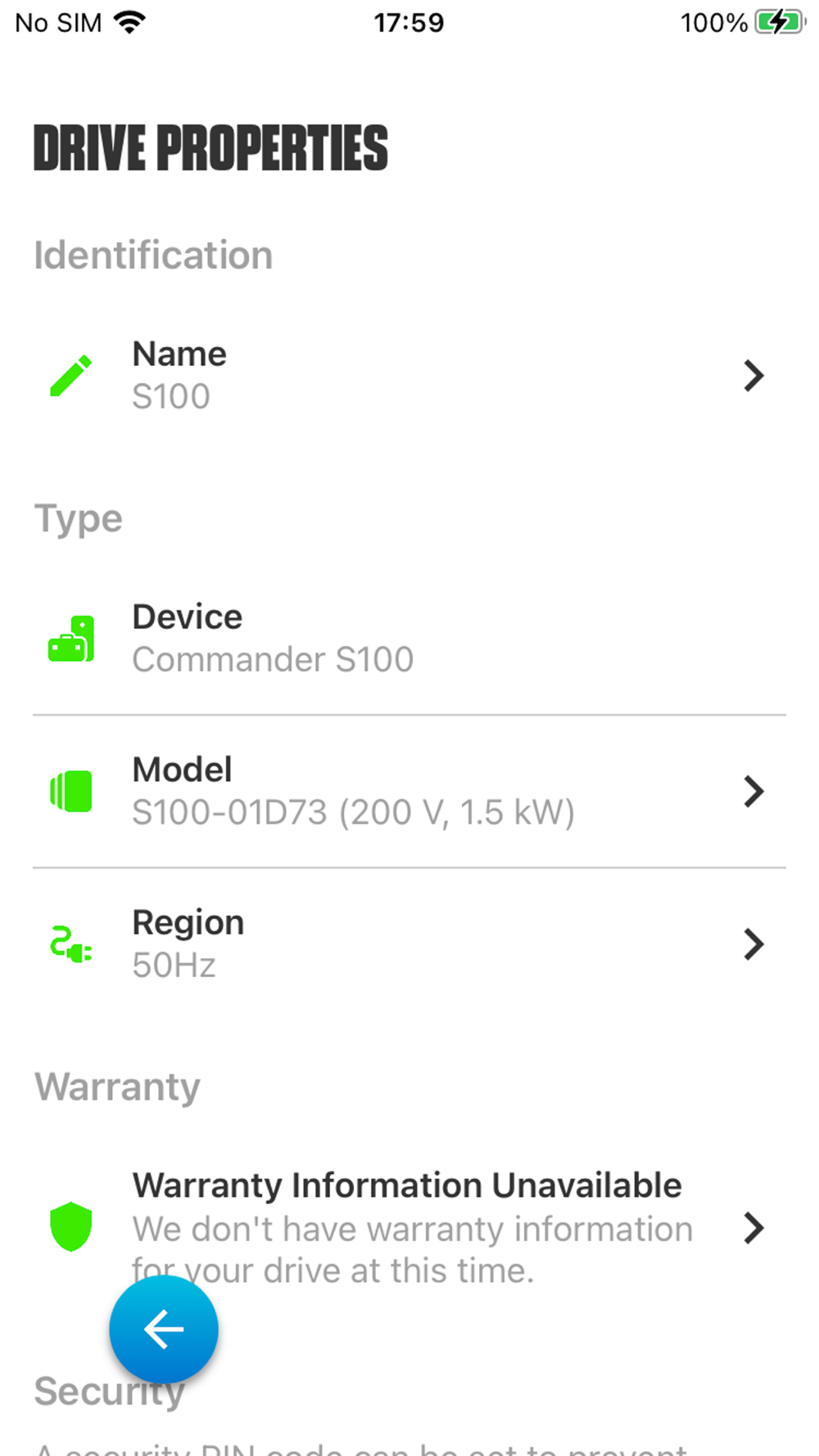Tap the green Warranty shield icon
Screen dimensions: 819x1456
click(71, 1227)
